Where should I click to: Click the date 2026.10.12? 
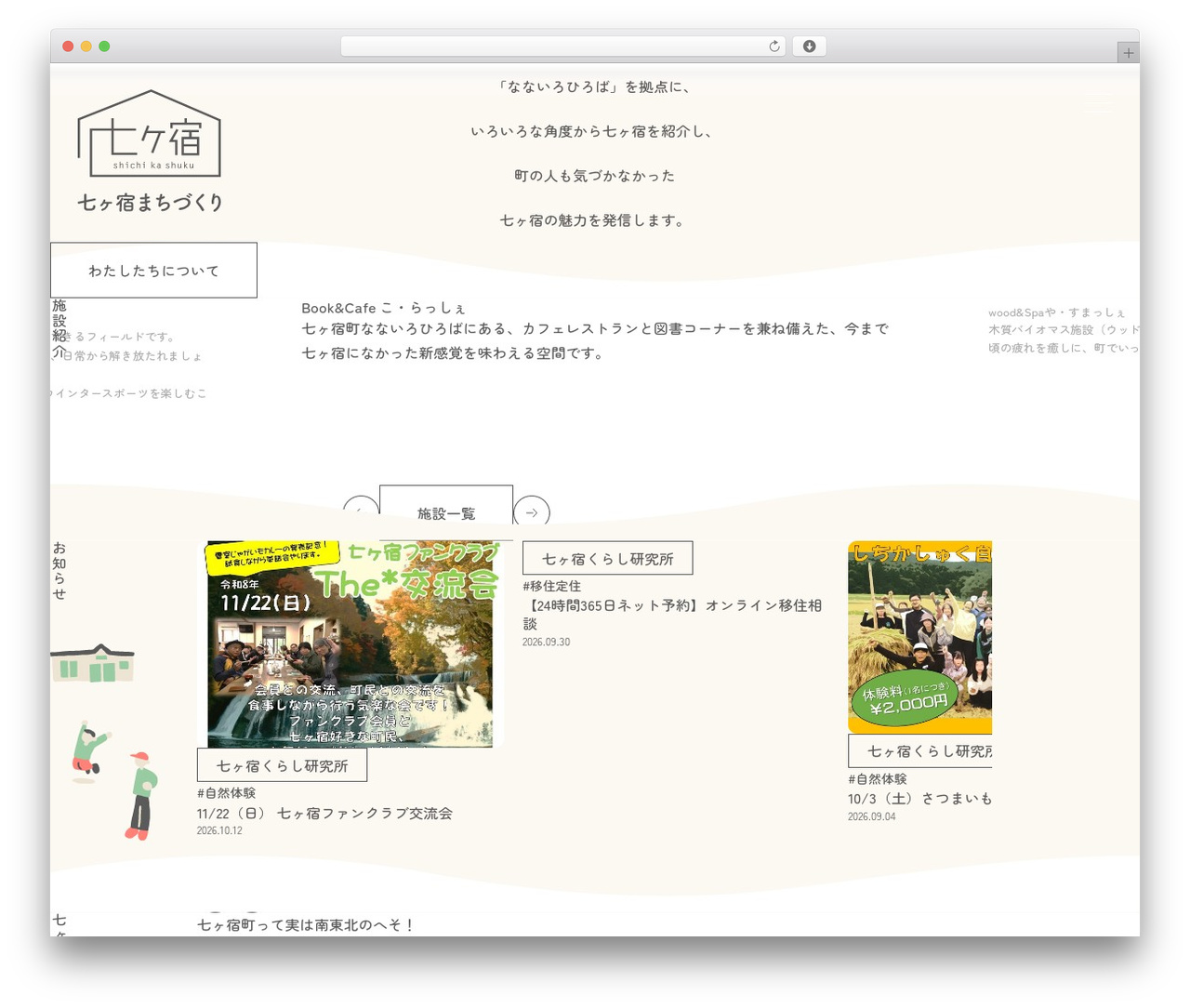pyautogui.click(x=219, y=830)
